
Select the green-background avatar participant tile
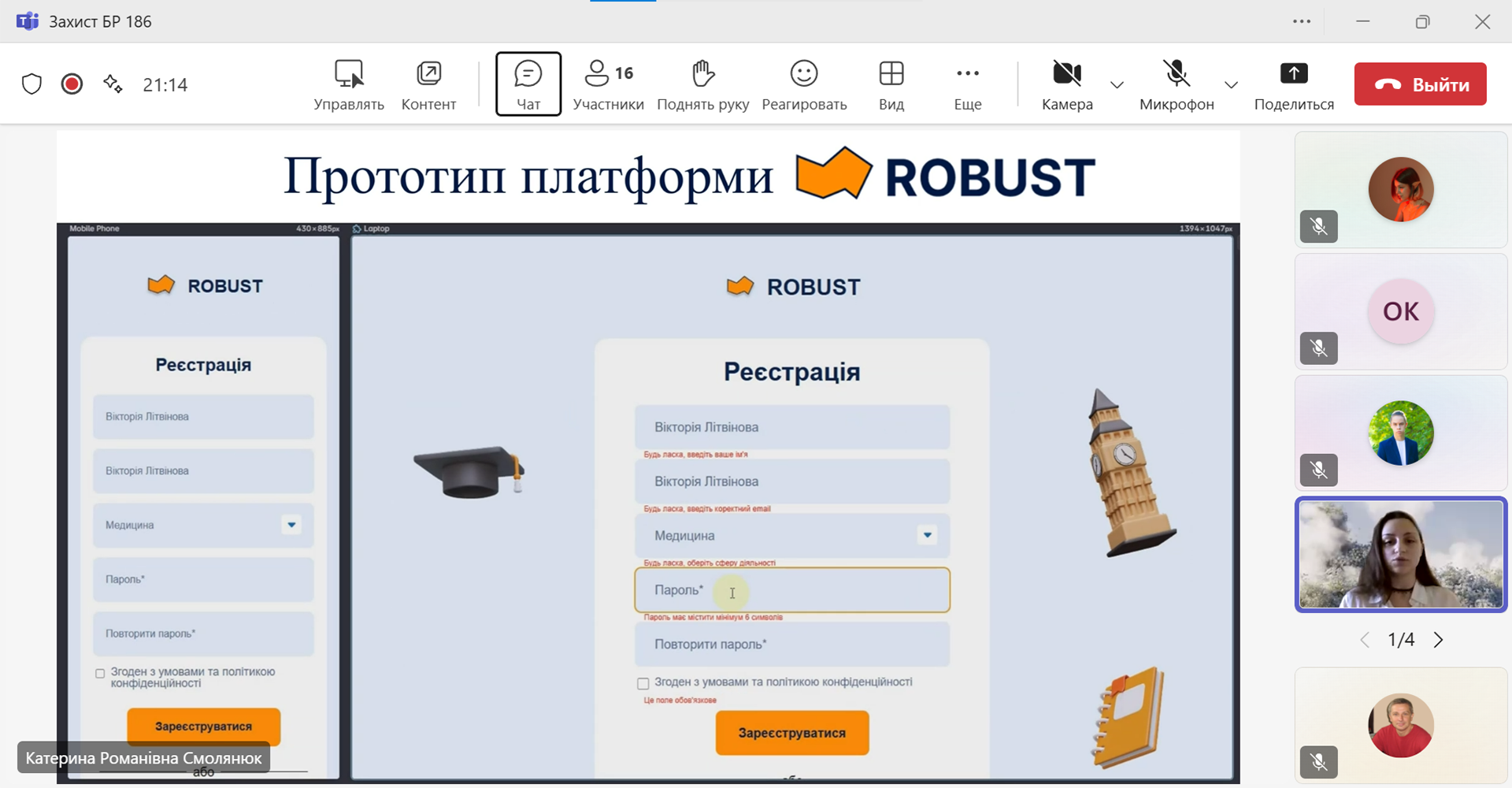(1401, 433)
